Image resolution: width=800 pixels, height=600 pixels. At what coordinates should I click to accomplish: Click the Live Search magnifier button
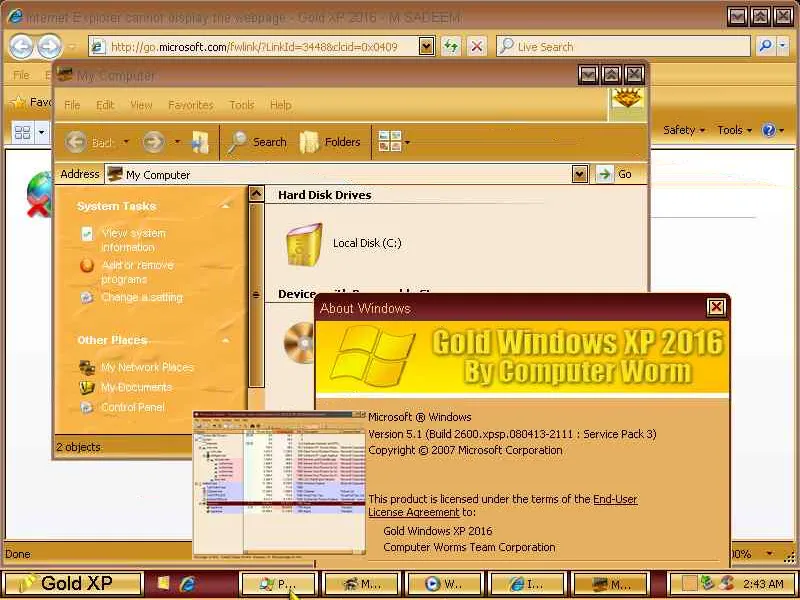765,46
